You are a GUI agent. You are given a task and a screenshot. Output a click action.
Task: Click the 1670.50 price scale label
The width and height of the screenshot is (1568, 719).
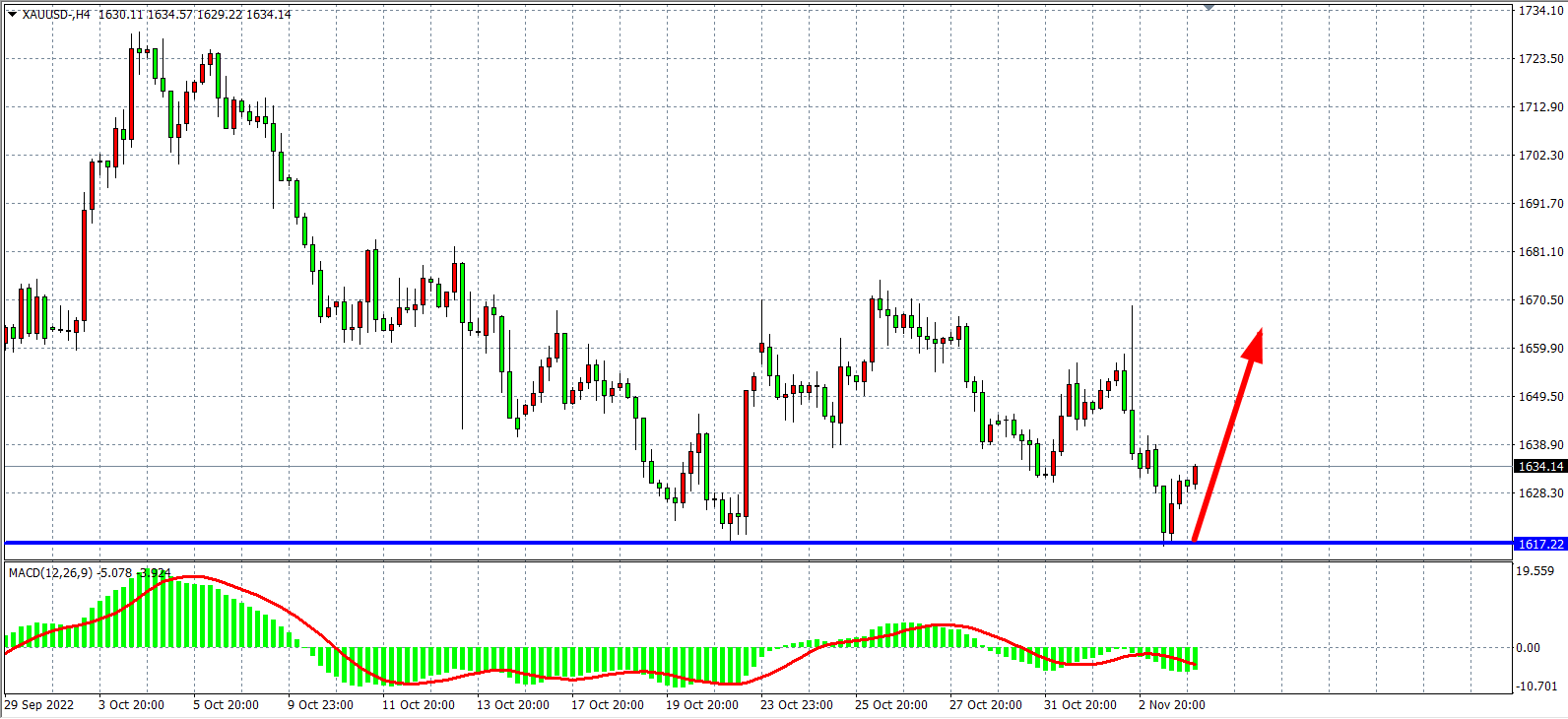pos(1540,300)
